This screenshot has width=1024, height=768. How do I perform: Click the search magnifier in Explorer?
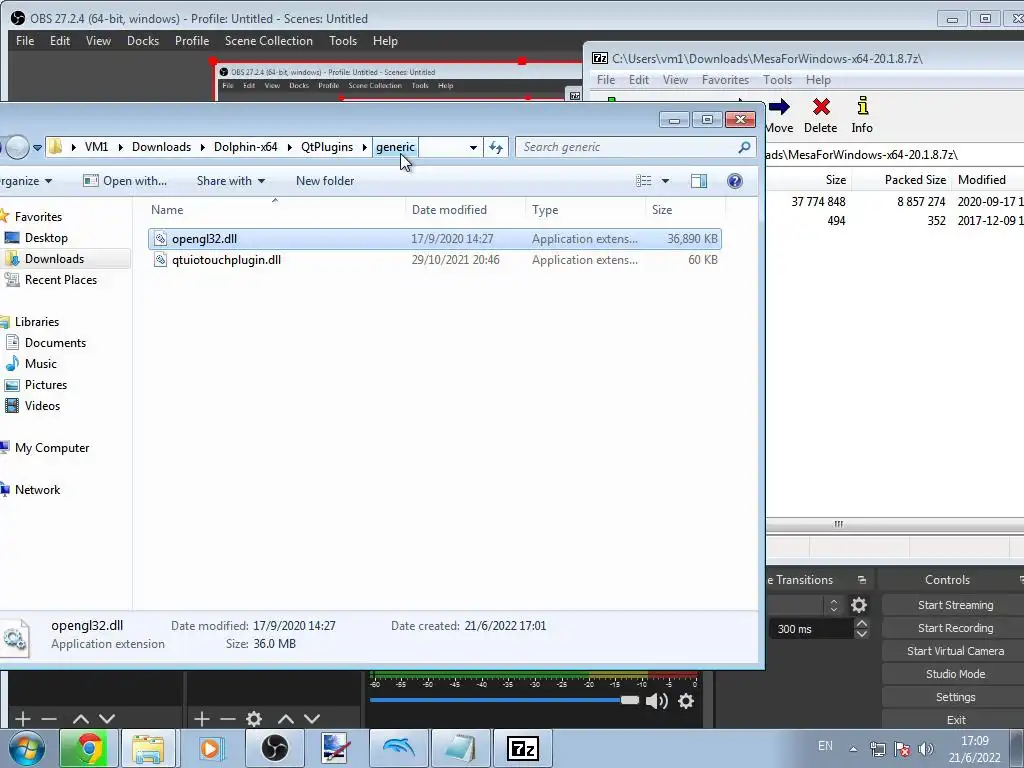[744, 147]
